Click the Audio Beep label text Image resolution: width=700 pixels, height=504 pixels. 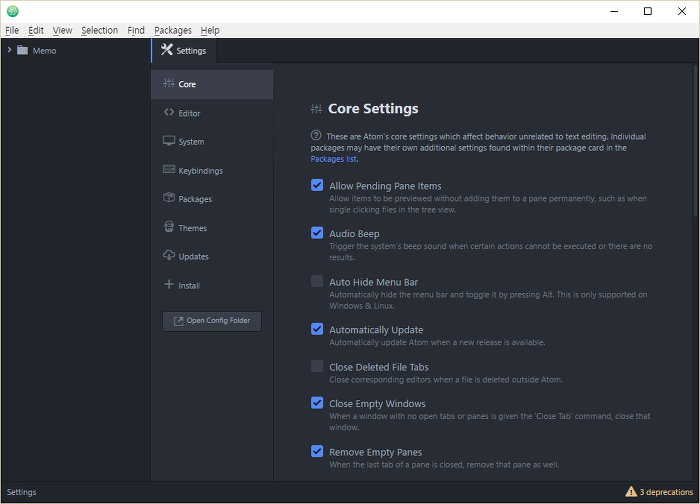click(x=354, y=233)
